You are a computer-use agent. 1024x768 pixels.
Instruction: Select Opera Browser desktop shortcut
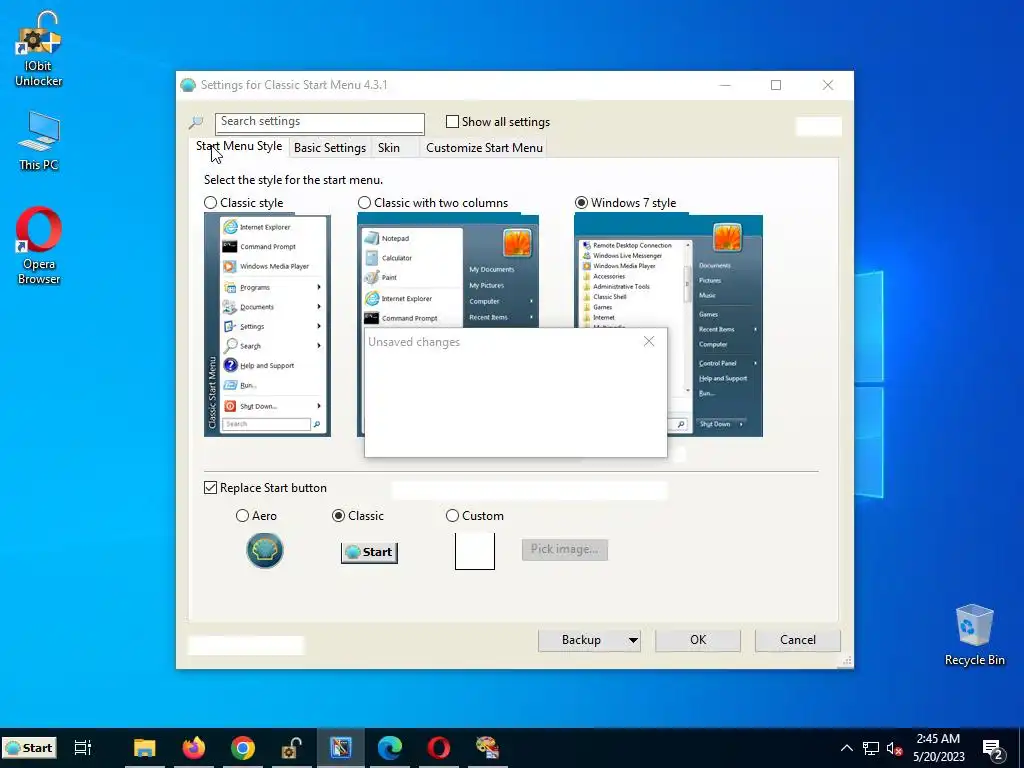coord(39,246)
